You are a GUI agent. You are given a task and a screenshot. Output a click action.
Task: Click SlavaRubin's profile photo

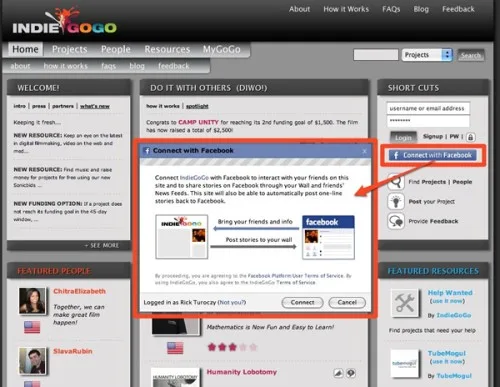click(32, 361)
